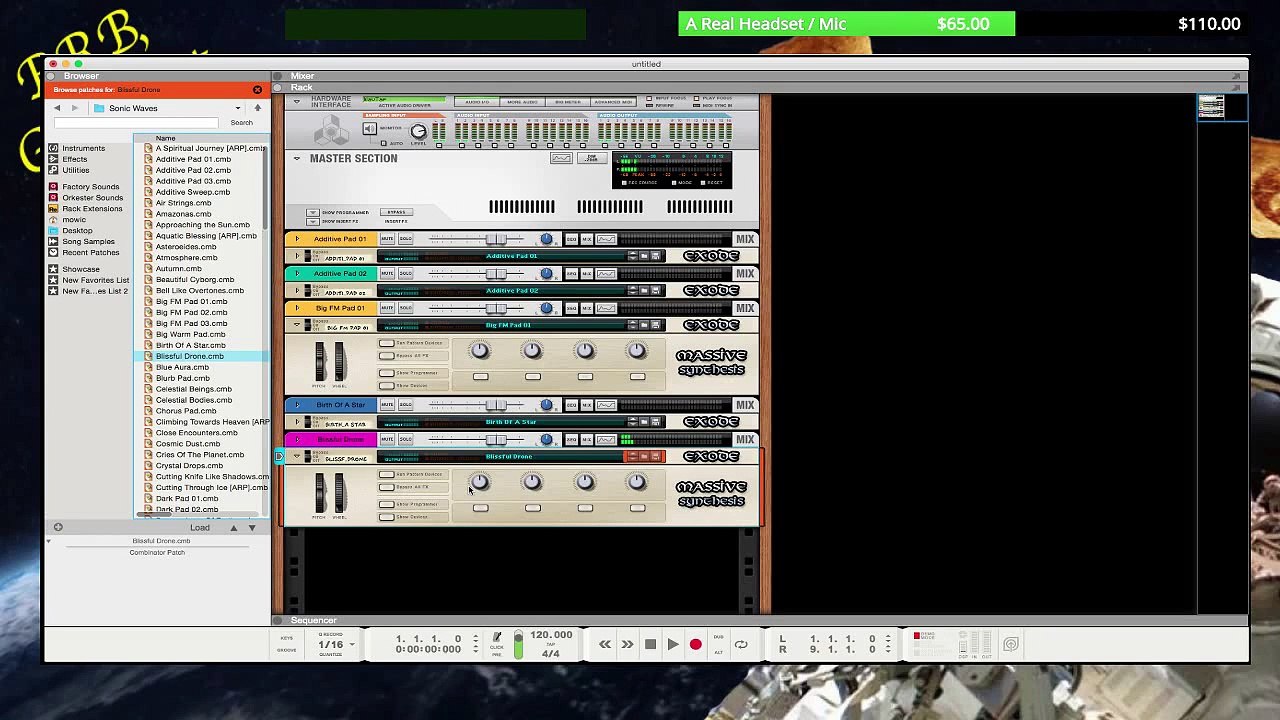Viewport: 1280px width, 720px height.
Task: Click the Load button in browser
Action: coord(200,528)
